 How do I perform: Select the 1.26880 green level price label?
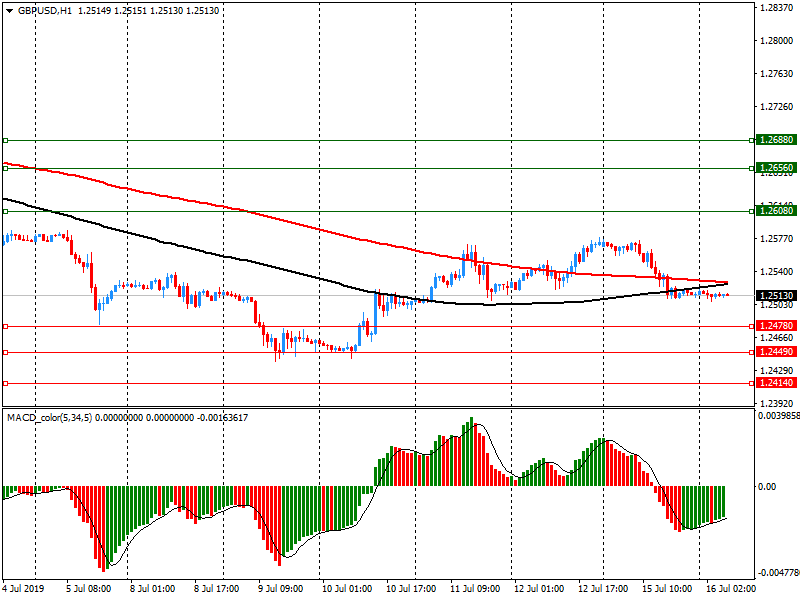pos(777,140)
